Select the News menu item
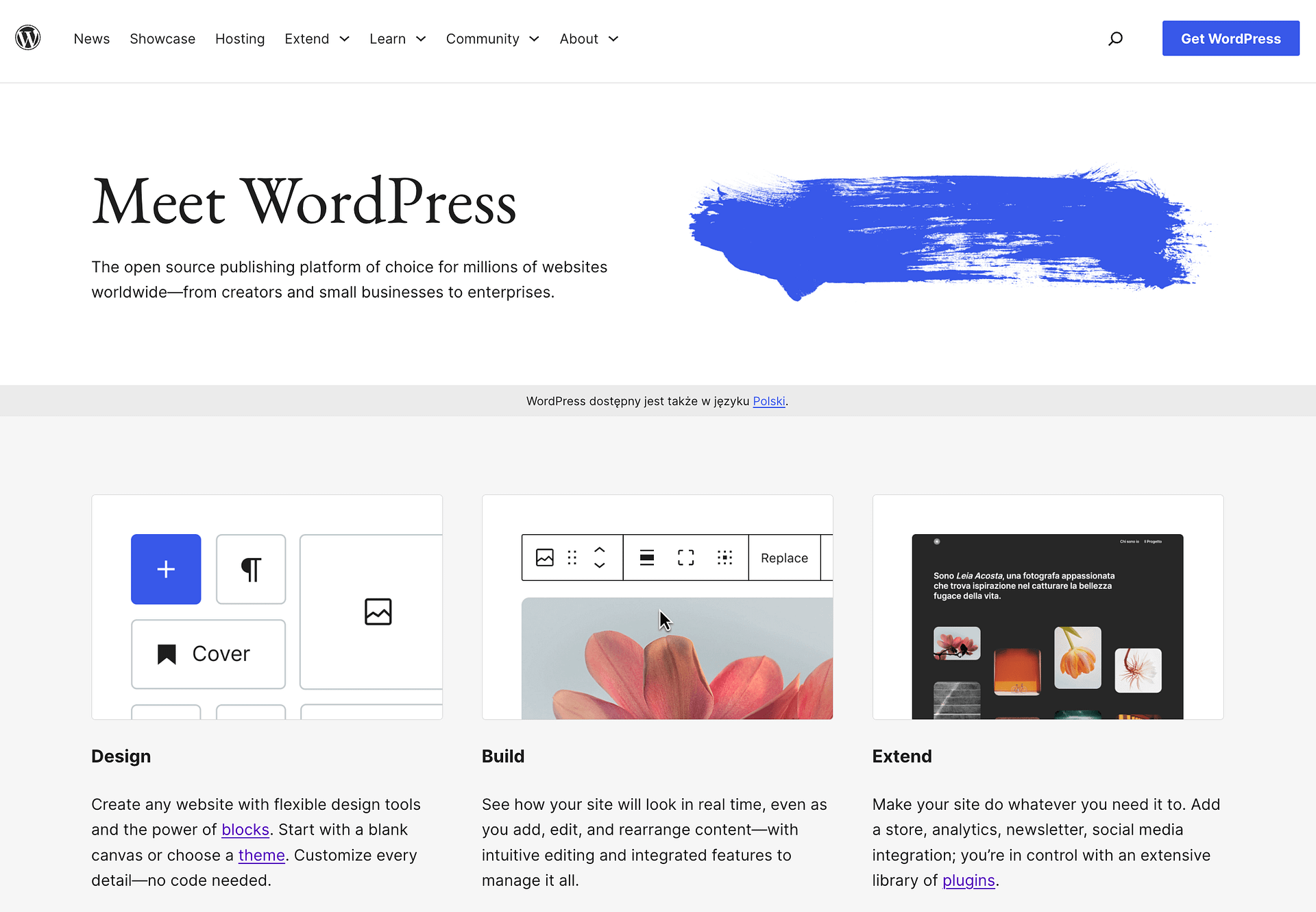Viewport: 1316px width, 912px height. pyautogui.click(x=91, y=38)
